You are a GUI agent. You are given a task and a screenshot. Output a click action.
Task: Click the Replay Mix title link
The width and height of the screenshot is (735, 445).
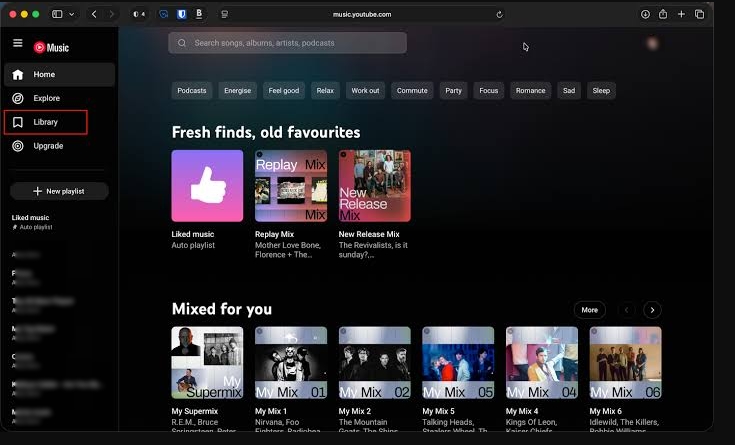274,234
